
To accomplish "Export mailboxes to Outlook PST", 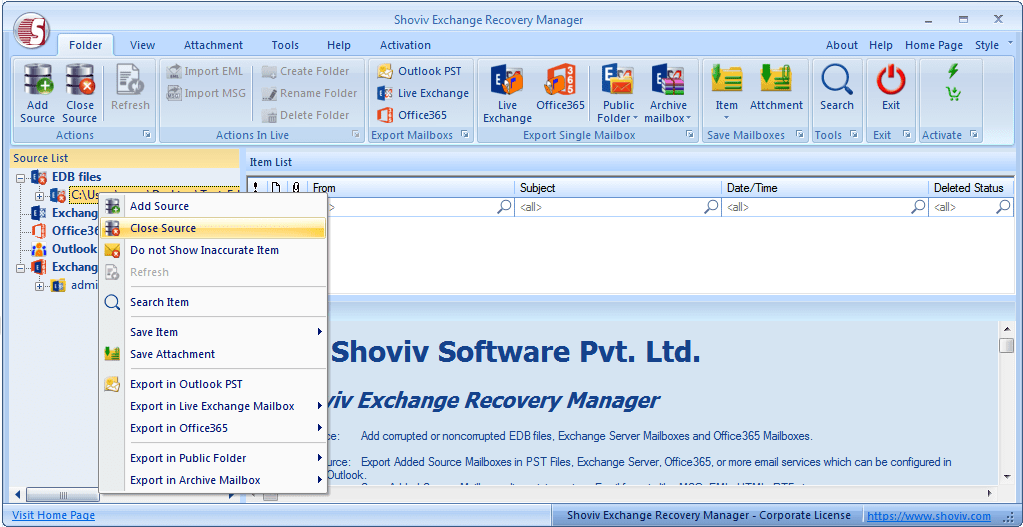I will click(419, 71).
